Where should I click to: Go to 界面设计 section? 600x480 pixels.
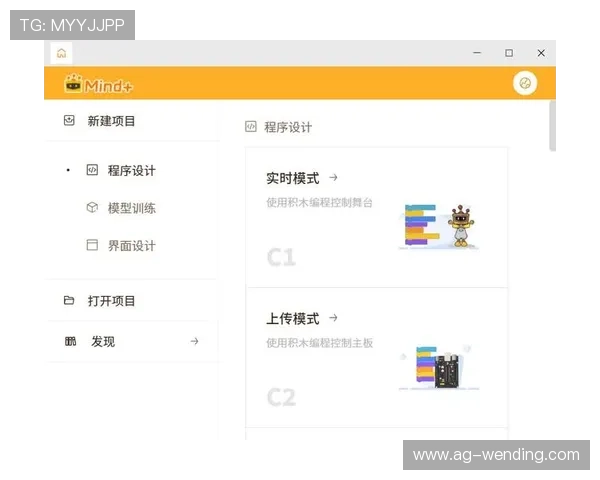click(132, 245)
